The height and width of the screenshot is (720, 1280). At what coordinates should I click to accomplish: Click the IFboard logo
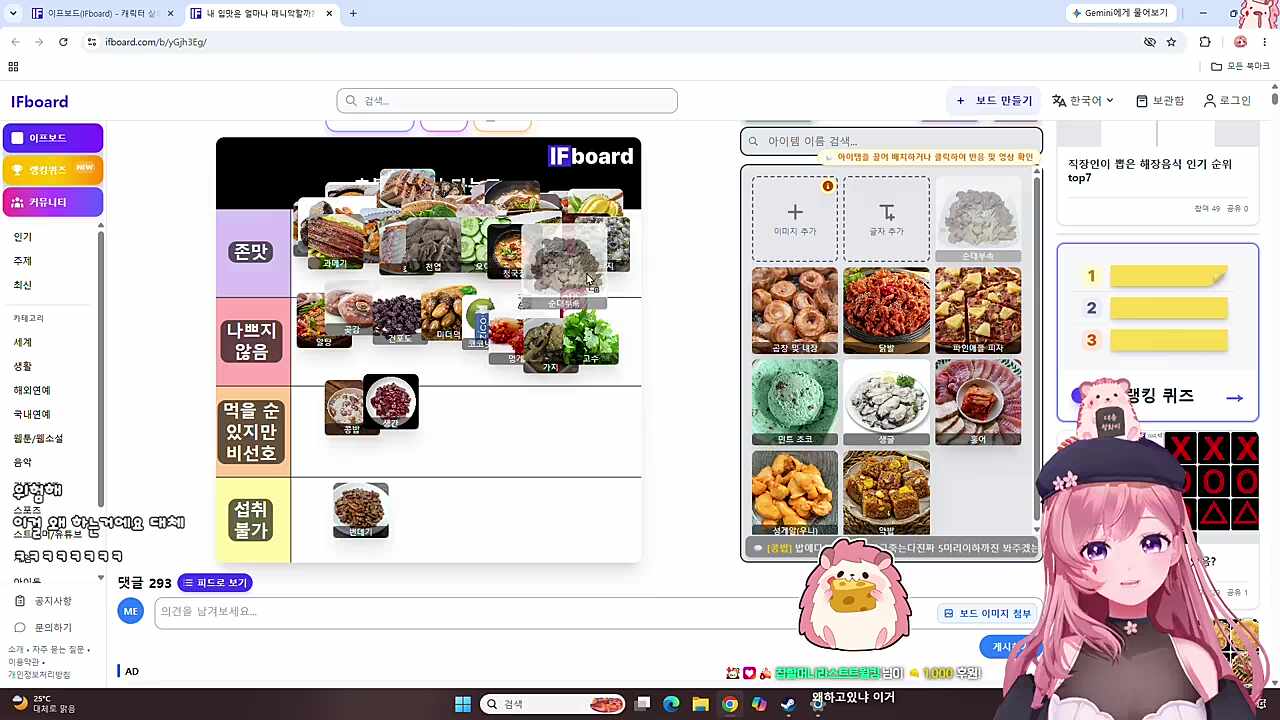pyautogui.click(x=40, y=102)
